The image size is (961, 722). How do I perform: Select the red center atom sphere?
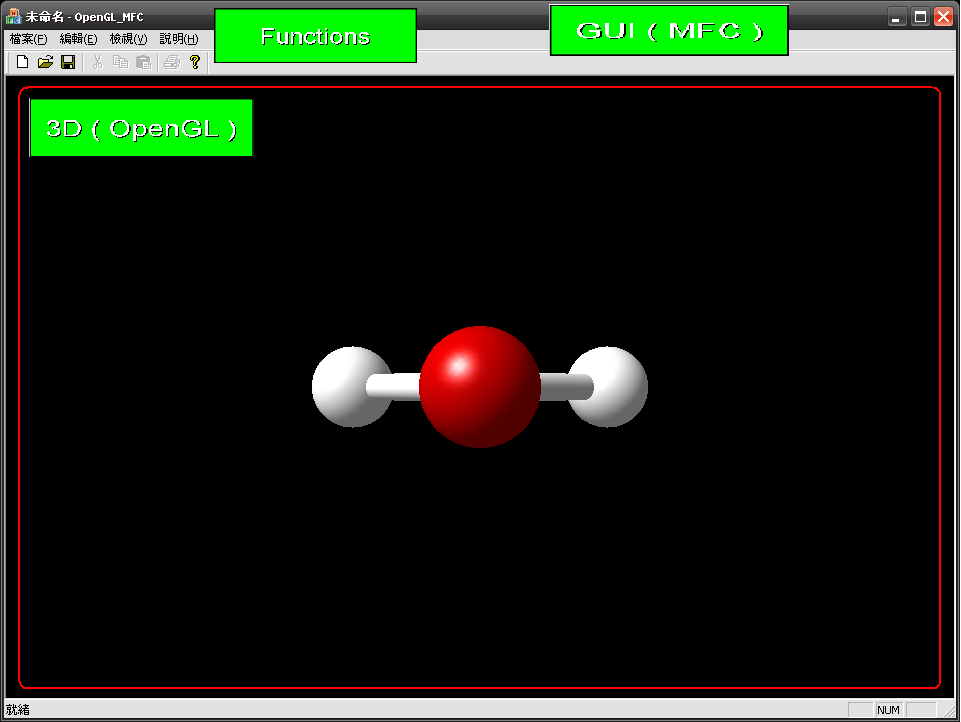point(480,387)
